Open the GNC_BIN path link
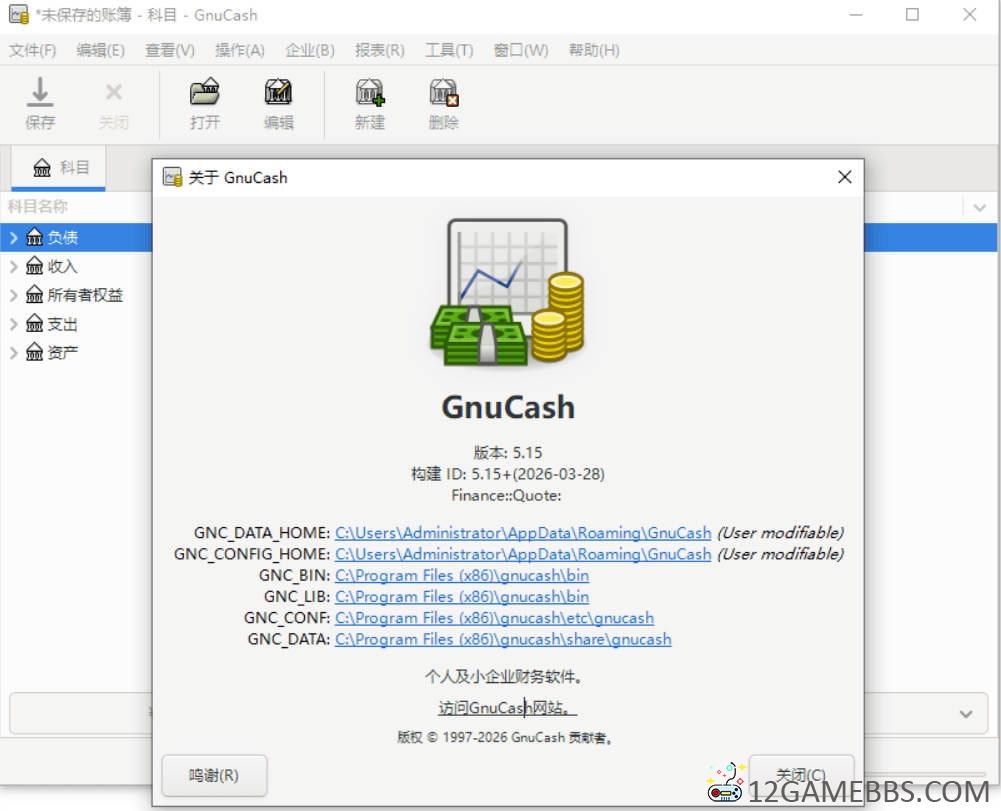The image size is (1001, 811). tap(462, 575)
